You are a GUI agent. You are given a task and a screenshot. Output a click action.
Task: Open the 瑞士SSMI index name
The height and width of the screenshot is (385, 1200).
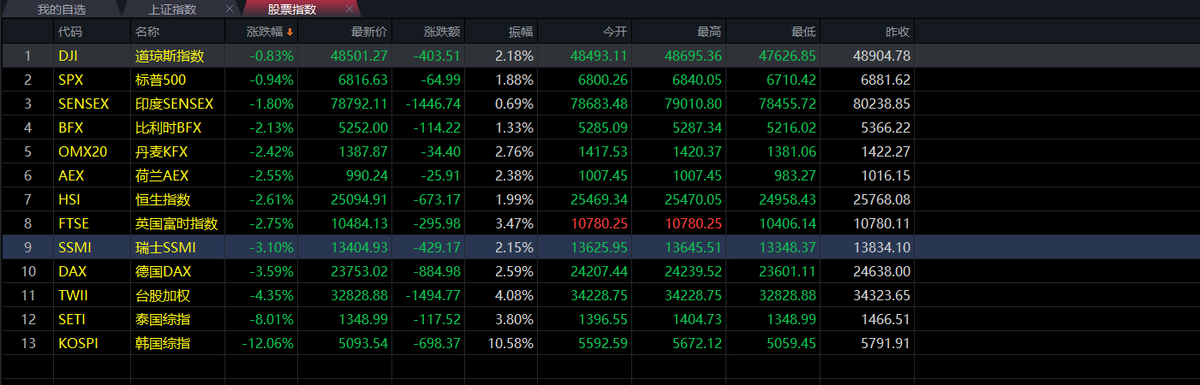tap(165, 247)
